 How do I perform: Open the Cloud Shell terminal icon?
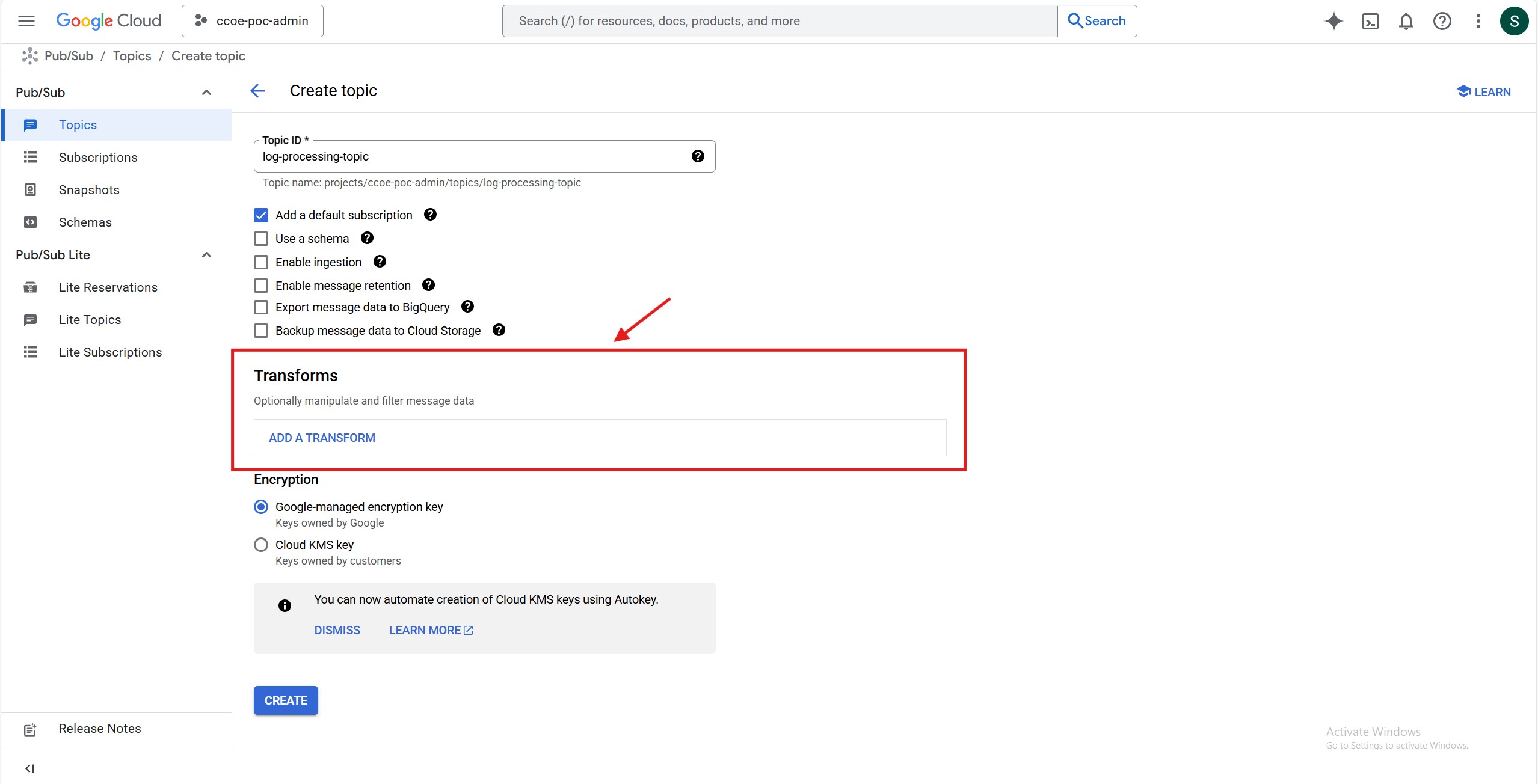tap(1370, 22)
